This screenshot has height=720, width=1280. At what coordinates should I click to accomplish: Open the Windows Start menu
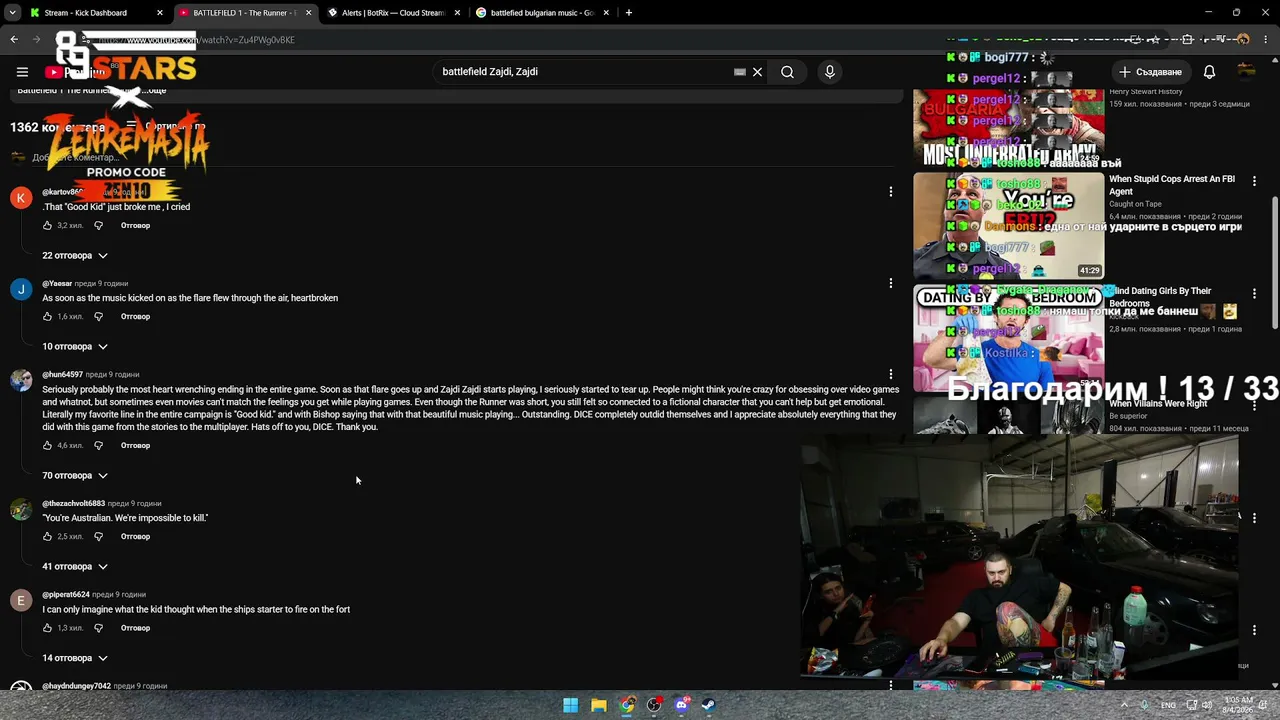point(570,705)
